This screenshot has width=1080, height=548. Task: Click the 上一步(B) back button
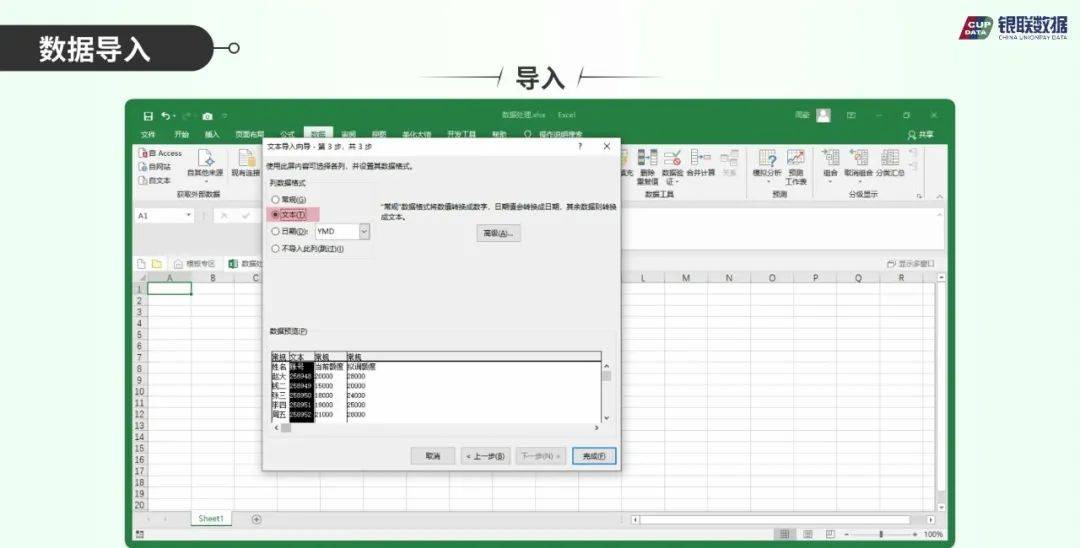click(486, 456)
